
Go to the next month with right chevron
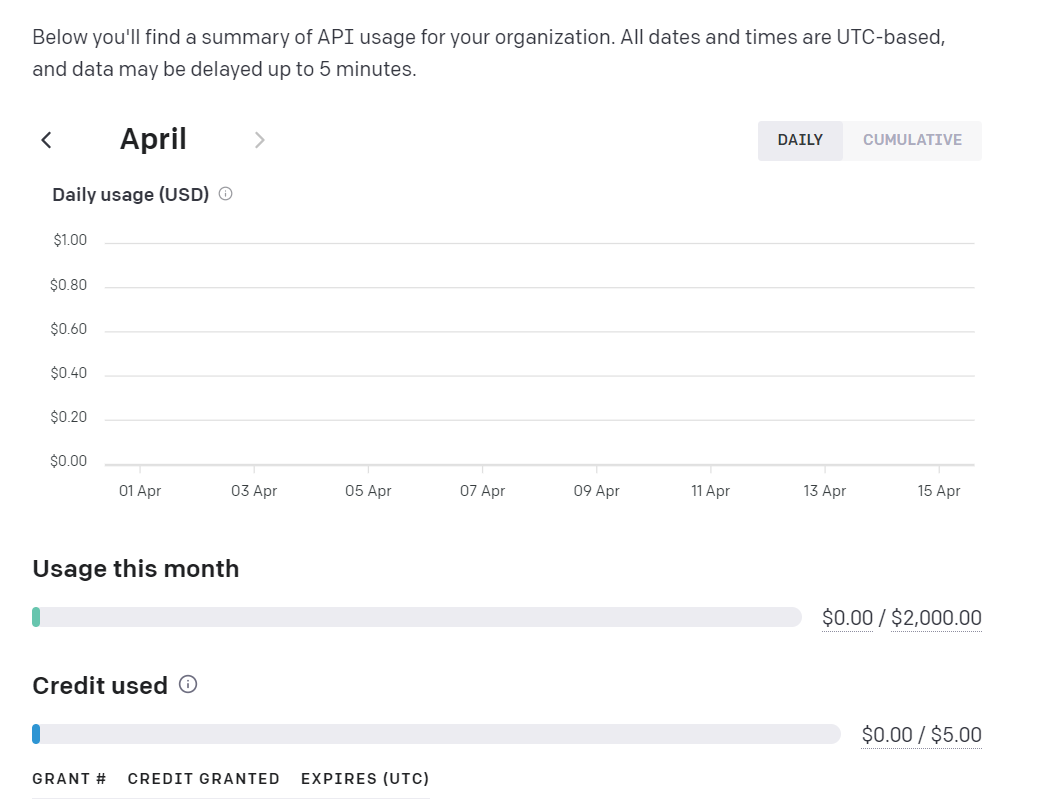[260, 140]
